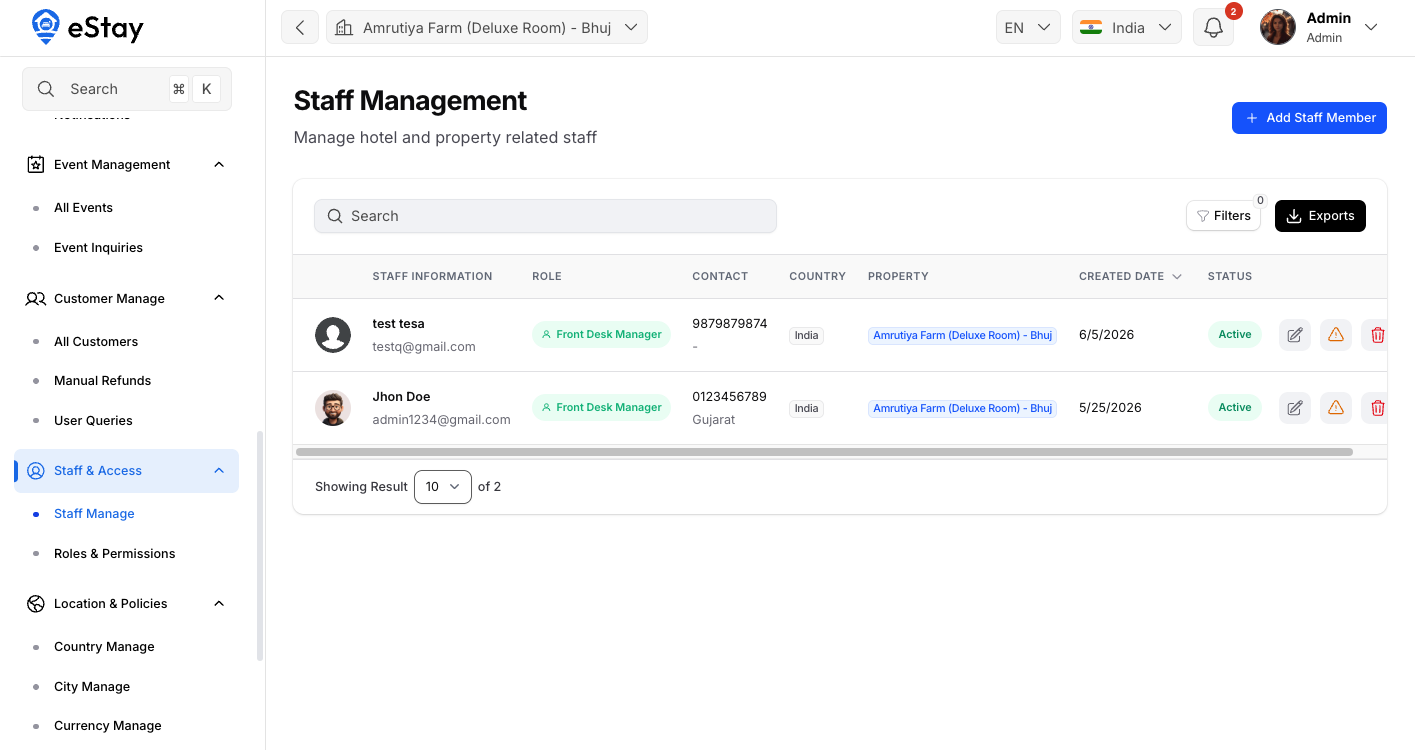Sort by Created Date column
Screen dimensions: 1415x750
(1130, 276)
